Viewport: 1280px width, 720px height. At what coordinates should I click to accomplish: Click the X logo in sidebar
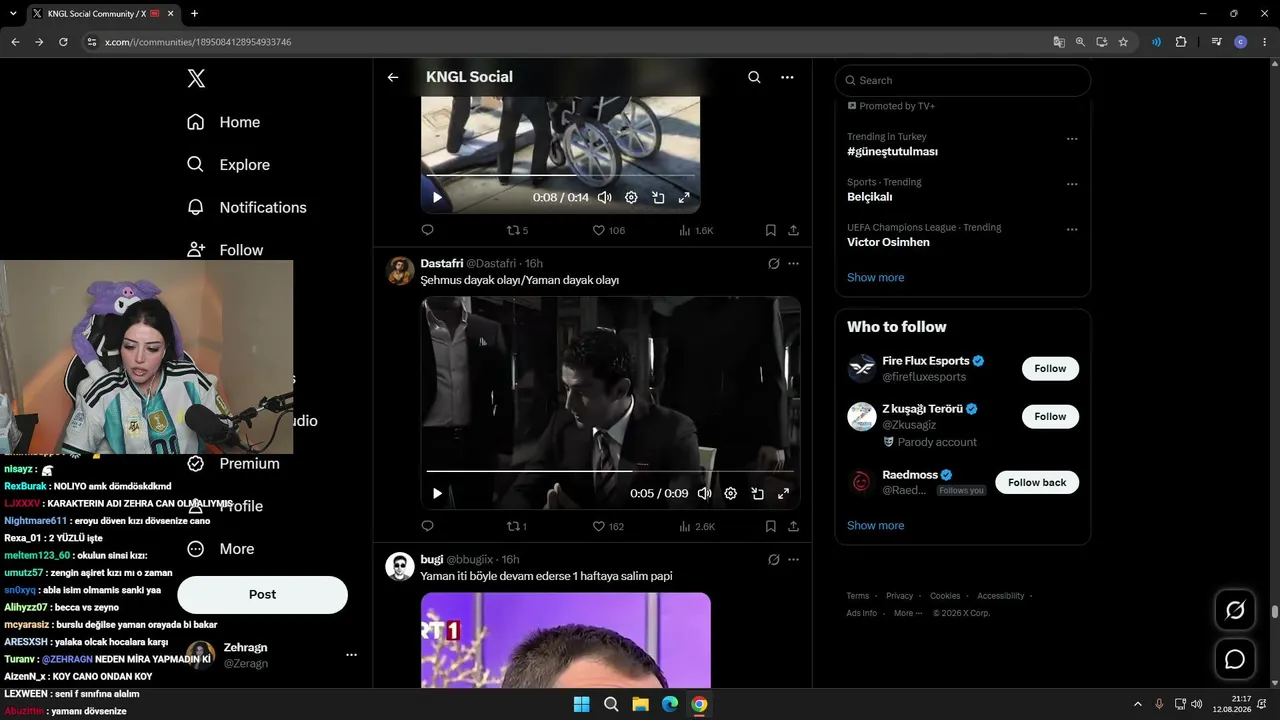point(196,79)
